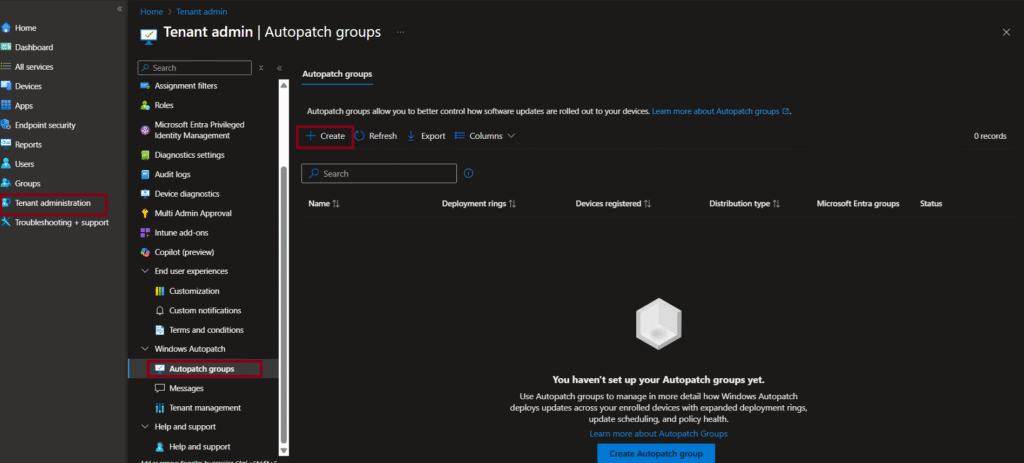Select the Autopatch groups tab

pos(337,74)
